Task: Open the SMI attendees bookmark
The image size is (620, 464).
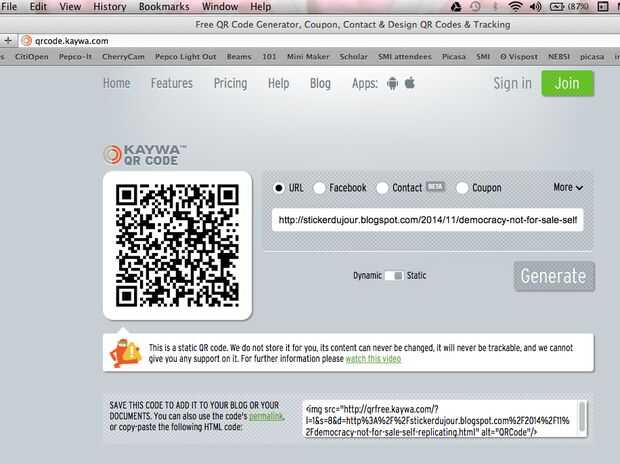Action: pos(405,57)
